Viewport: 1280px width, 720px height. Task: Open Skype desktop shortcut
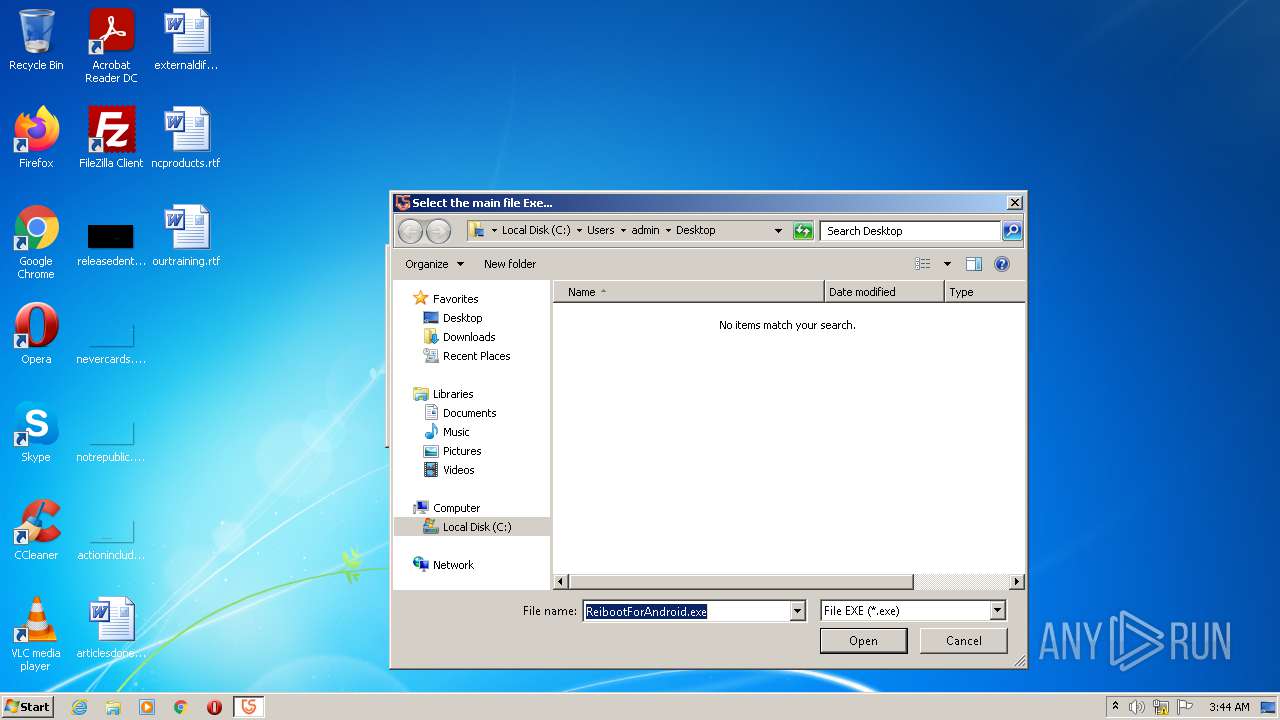coord(36,432)
